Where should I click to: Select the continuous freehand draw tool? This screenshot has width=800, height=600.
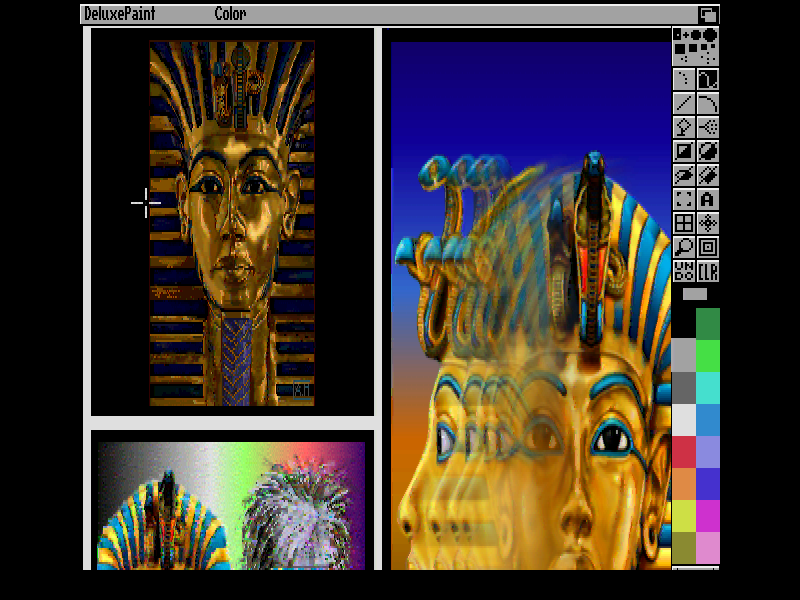[x=708, y=79]
